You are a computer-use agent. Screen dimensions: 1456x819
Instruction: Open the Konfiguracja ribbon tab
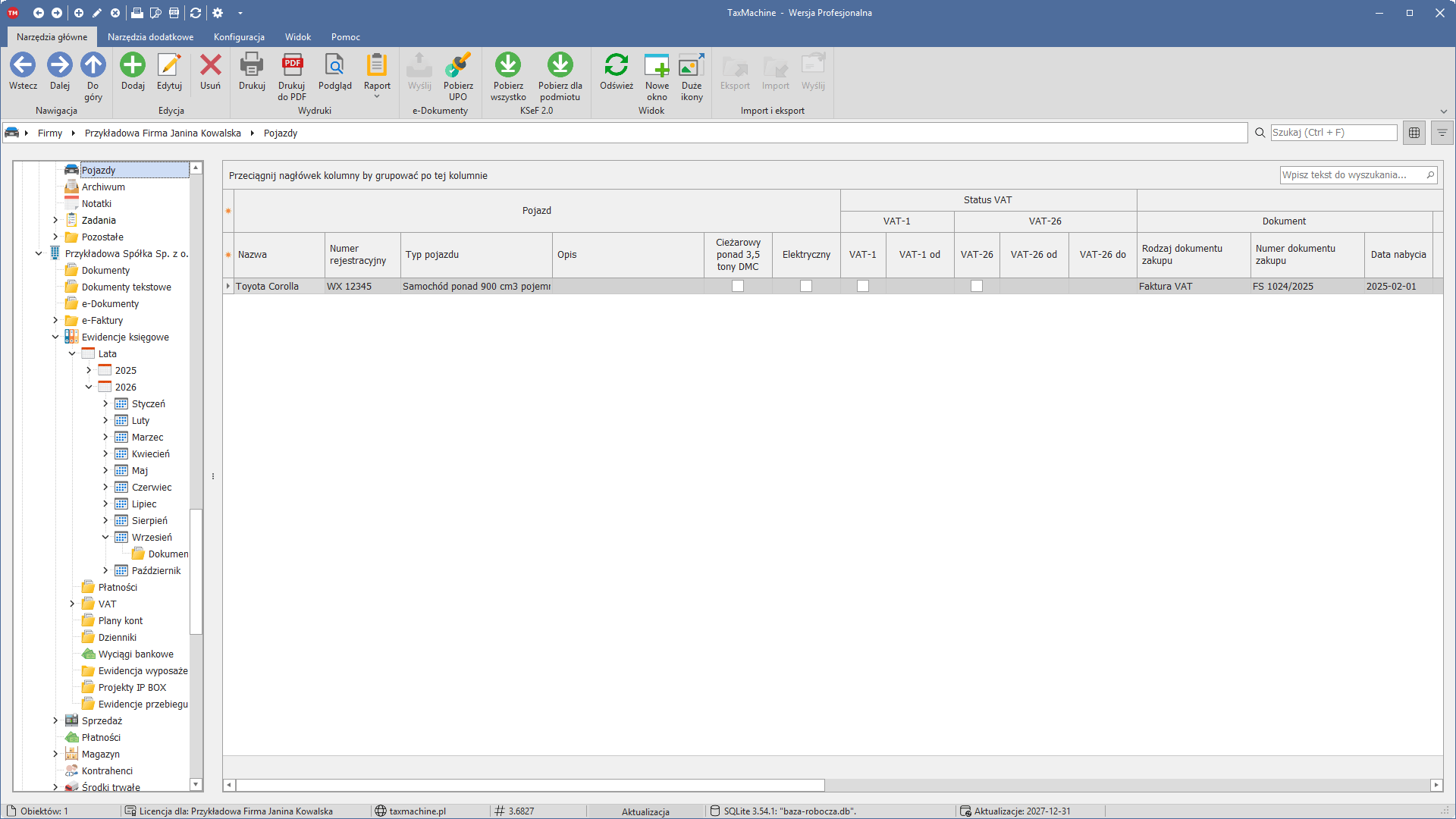click(239, 36)
